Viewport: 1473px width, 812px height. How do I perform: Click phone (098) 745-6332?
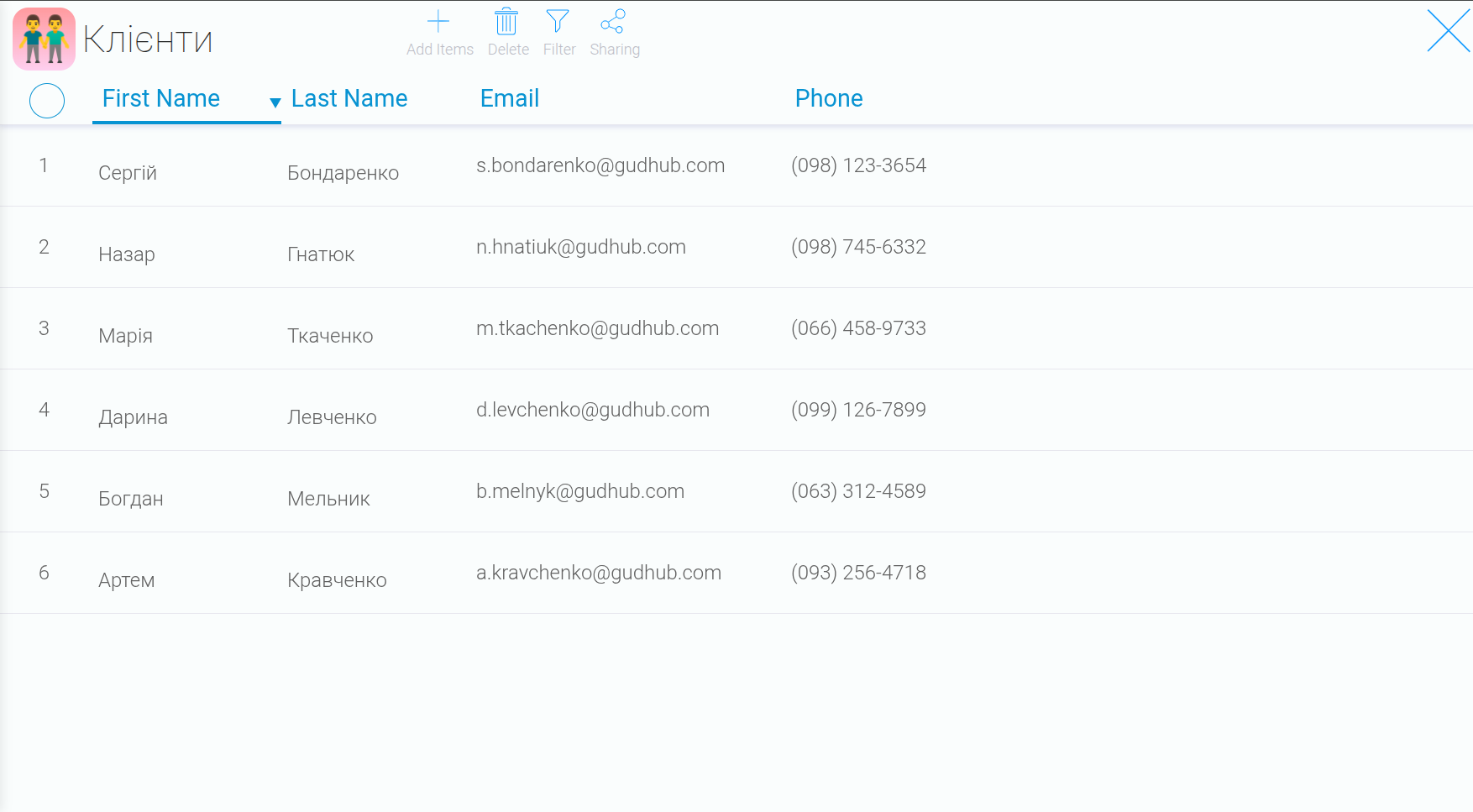click(x=858, y=247)
